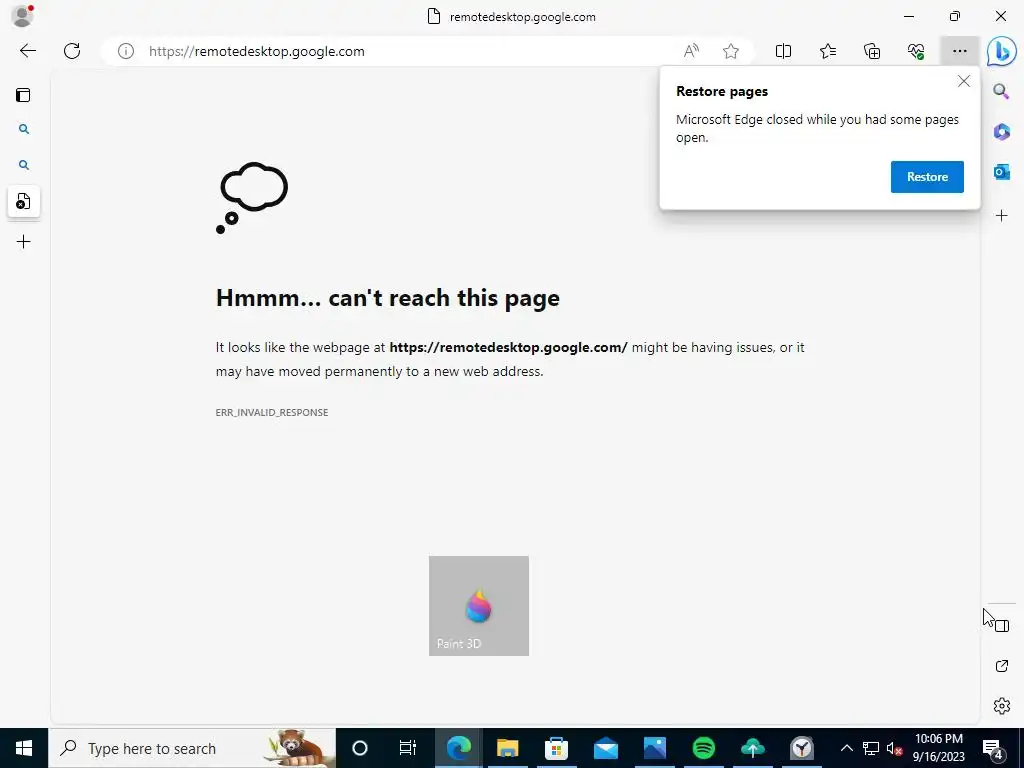Open the Photos app on the taskbar

click(x=654, y=748)
